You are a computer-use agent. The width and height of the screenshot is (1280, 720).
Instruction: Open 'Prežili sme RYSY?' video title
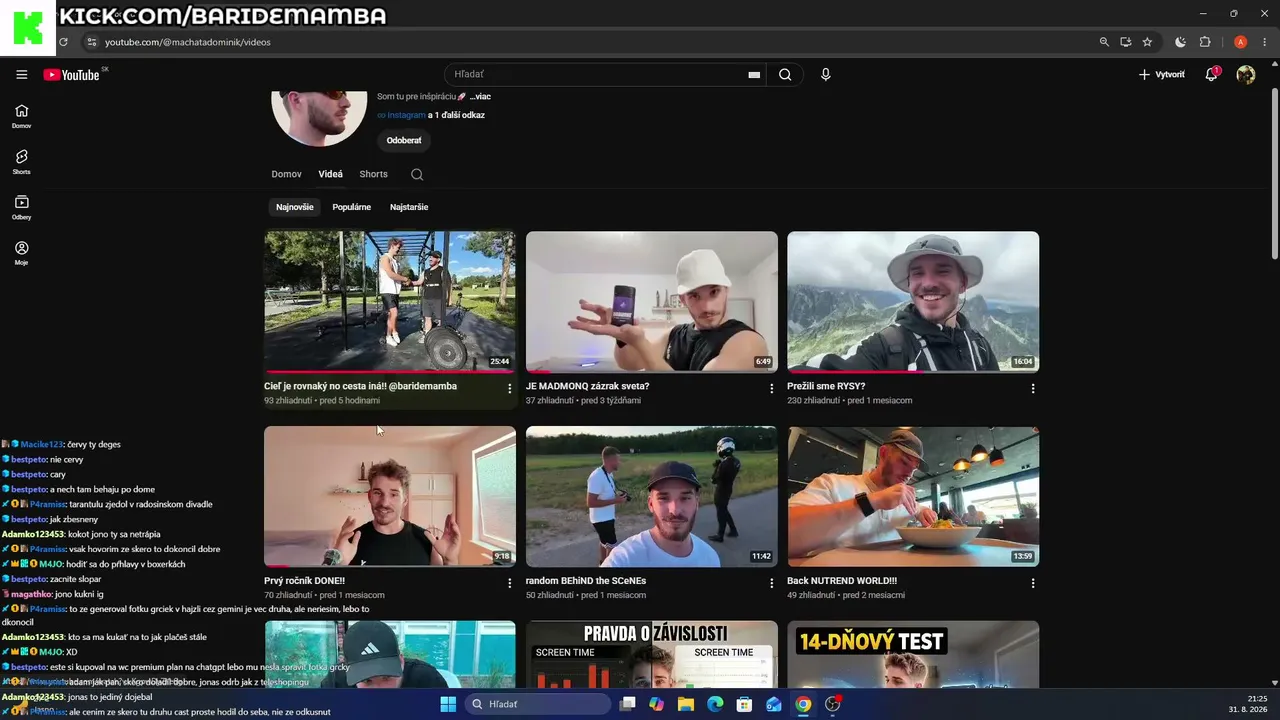point(826,386)
